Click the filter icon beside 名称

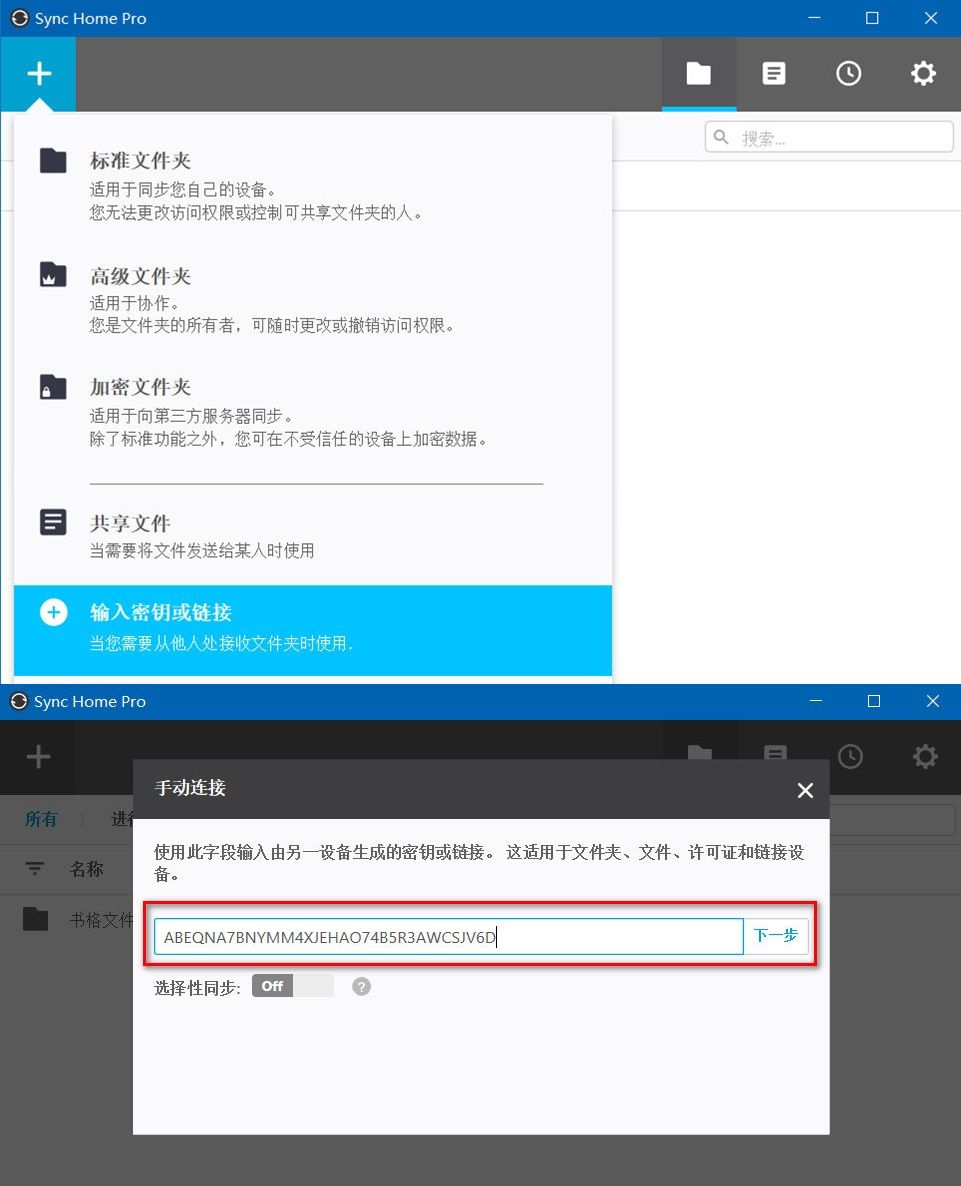[x=35, y=868]
